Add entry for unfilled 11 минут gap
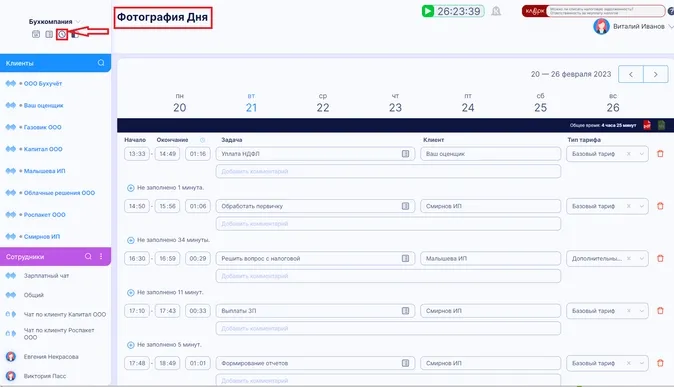This screenshot has height=387, width=674. [x=131, y=293]
